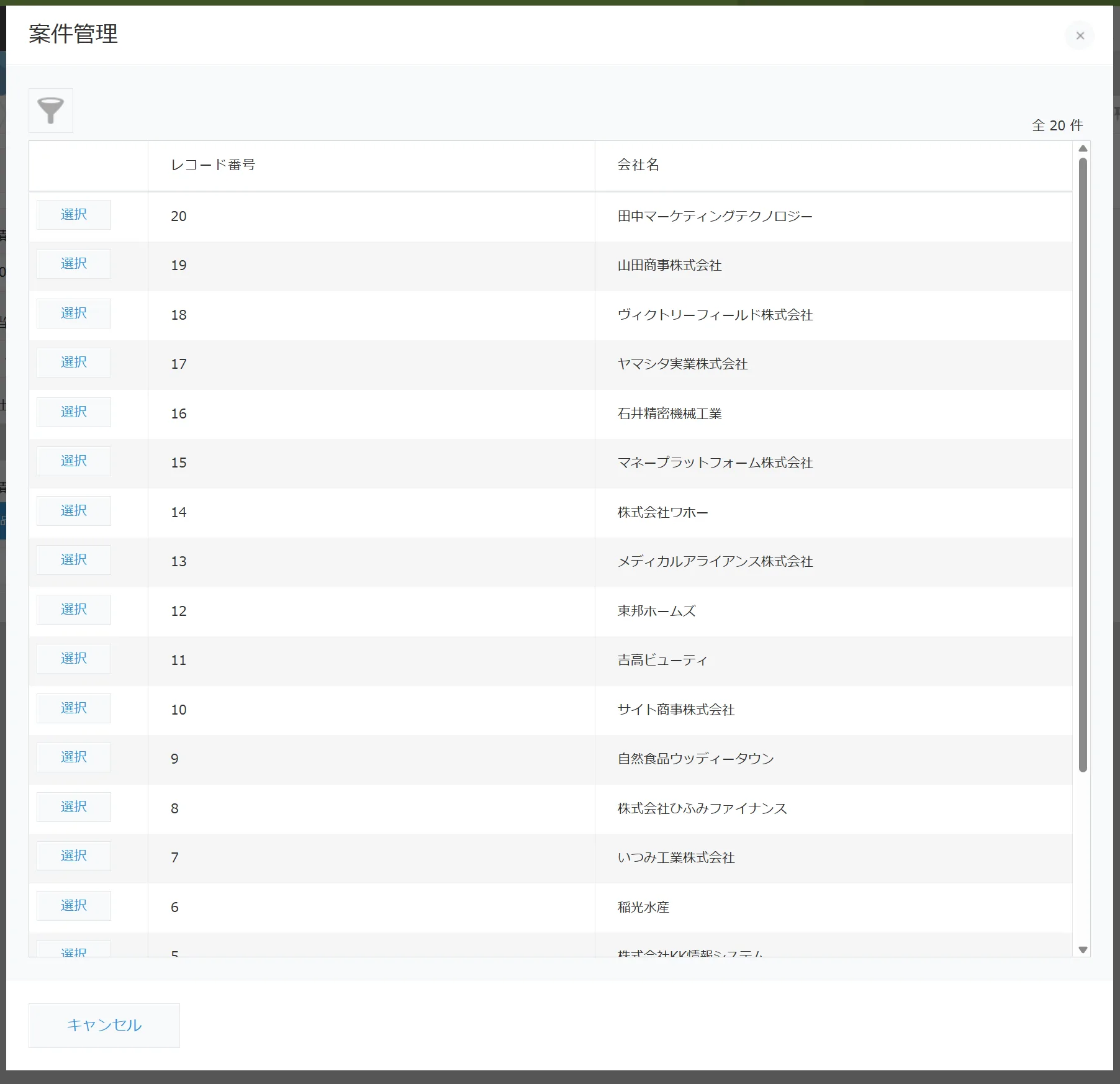Click company name ヴィクトリーフィールド株式会社
The image size is (1120, 1084).
point(715,315)
